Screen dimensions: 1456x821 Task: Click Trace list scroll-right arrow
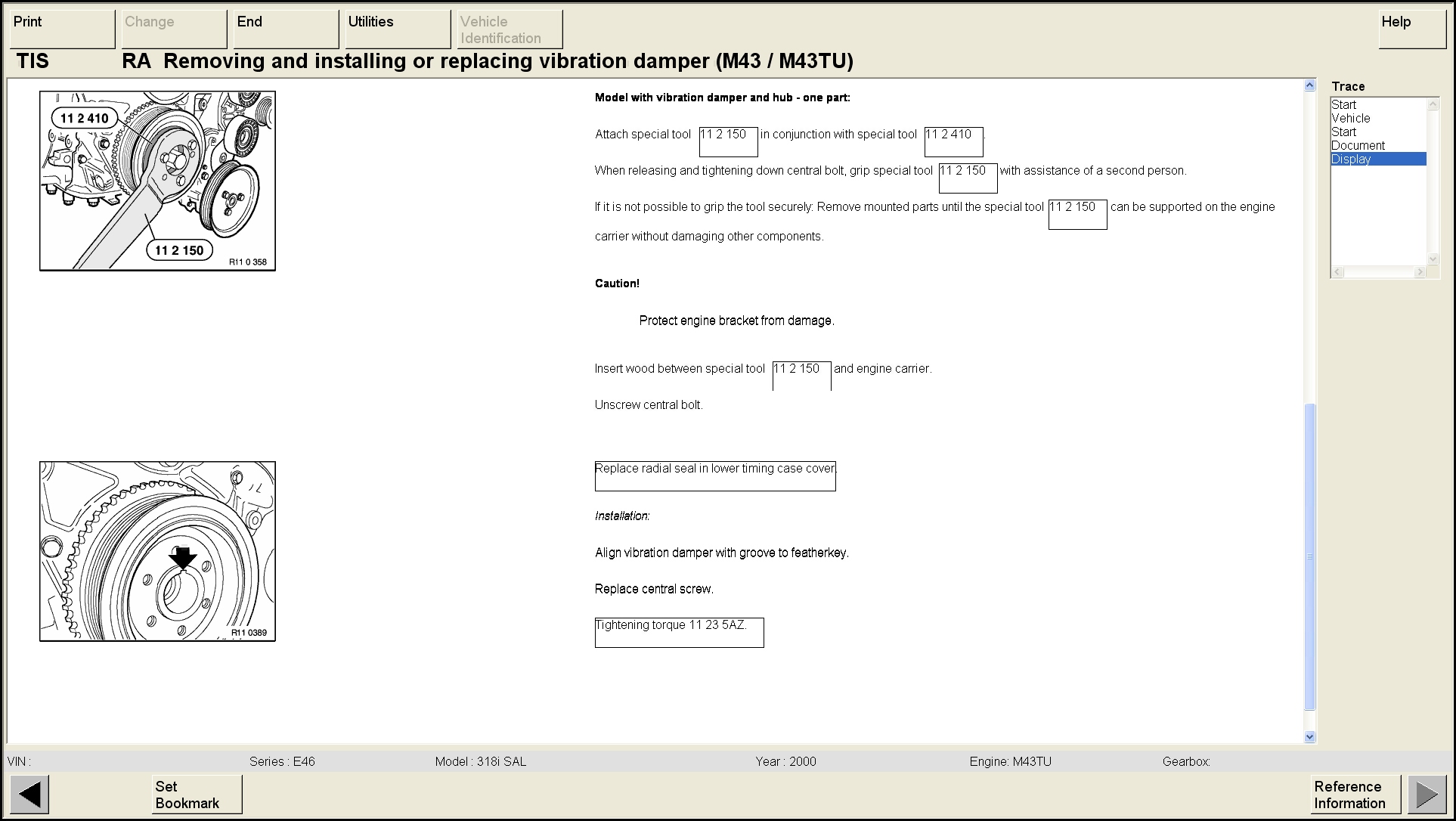tap(1419, 271)
